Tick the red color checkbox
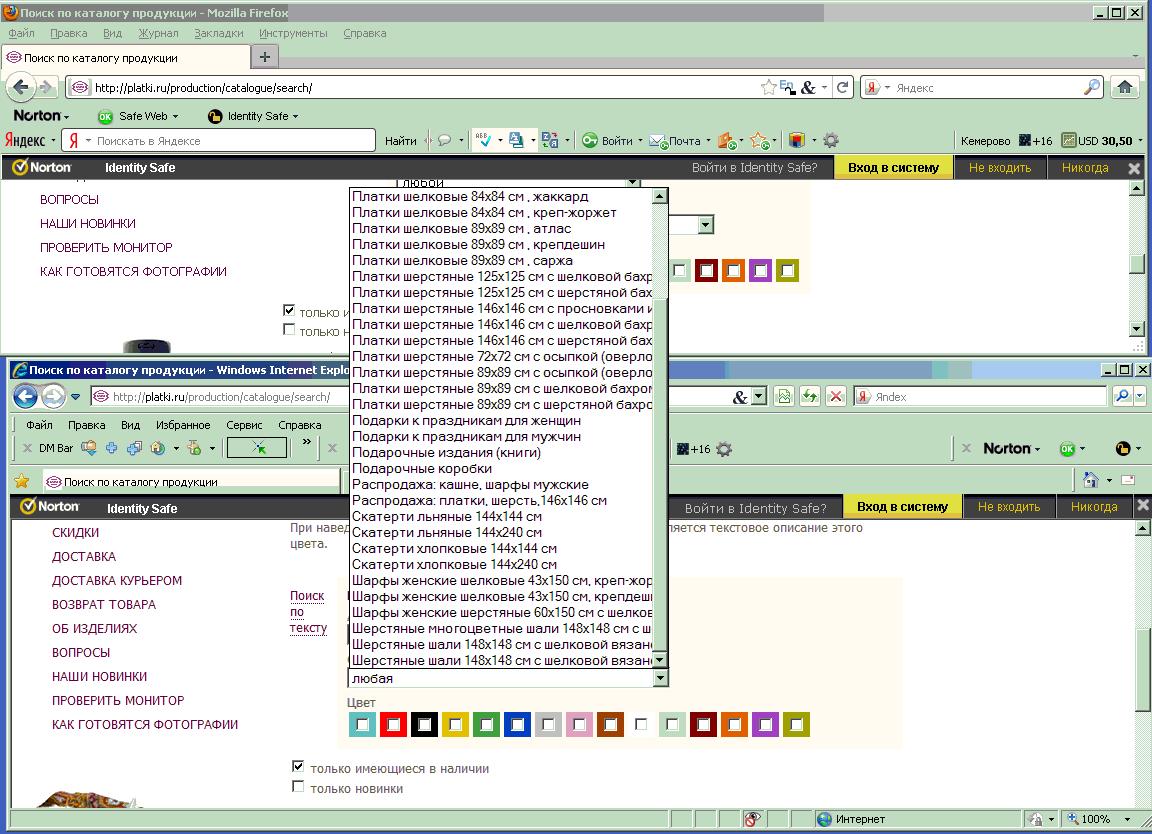This screenshot has width=1152, height=834. [393, 724]
